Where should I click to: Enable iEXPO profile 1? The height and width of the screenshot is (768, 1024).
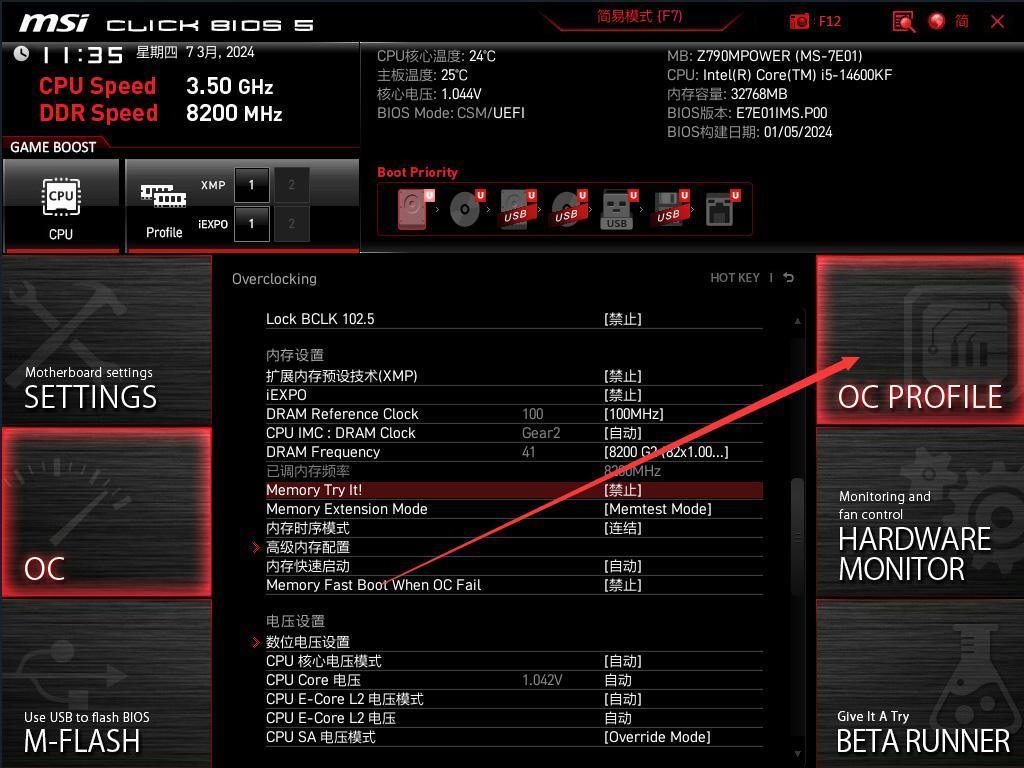[x=251, y=224]
